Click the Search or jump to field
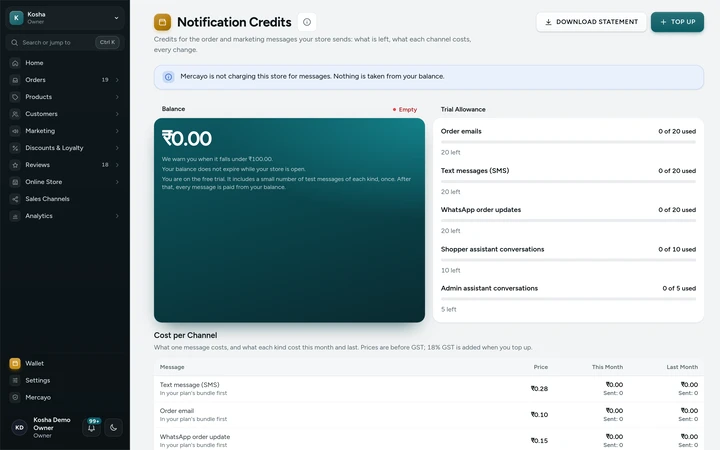The height and width of the screenshot is (450, 720). (x=65, y=42)
